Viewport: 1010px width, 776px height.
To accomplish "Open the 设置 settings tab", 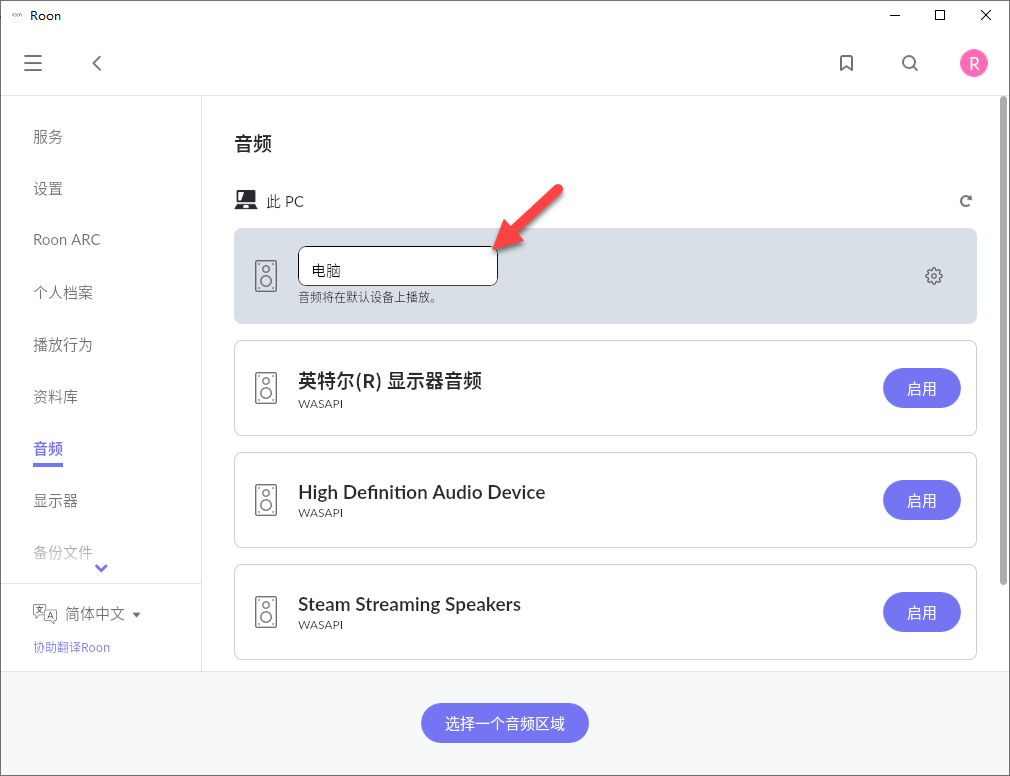I will point(48,189).
